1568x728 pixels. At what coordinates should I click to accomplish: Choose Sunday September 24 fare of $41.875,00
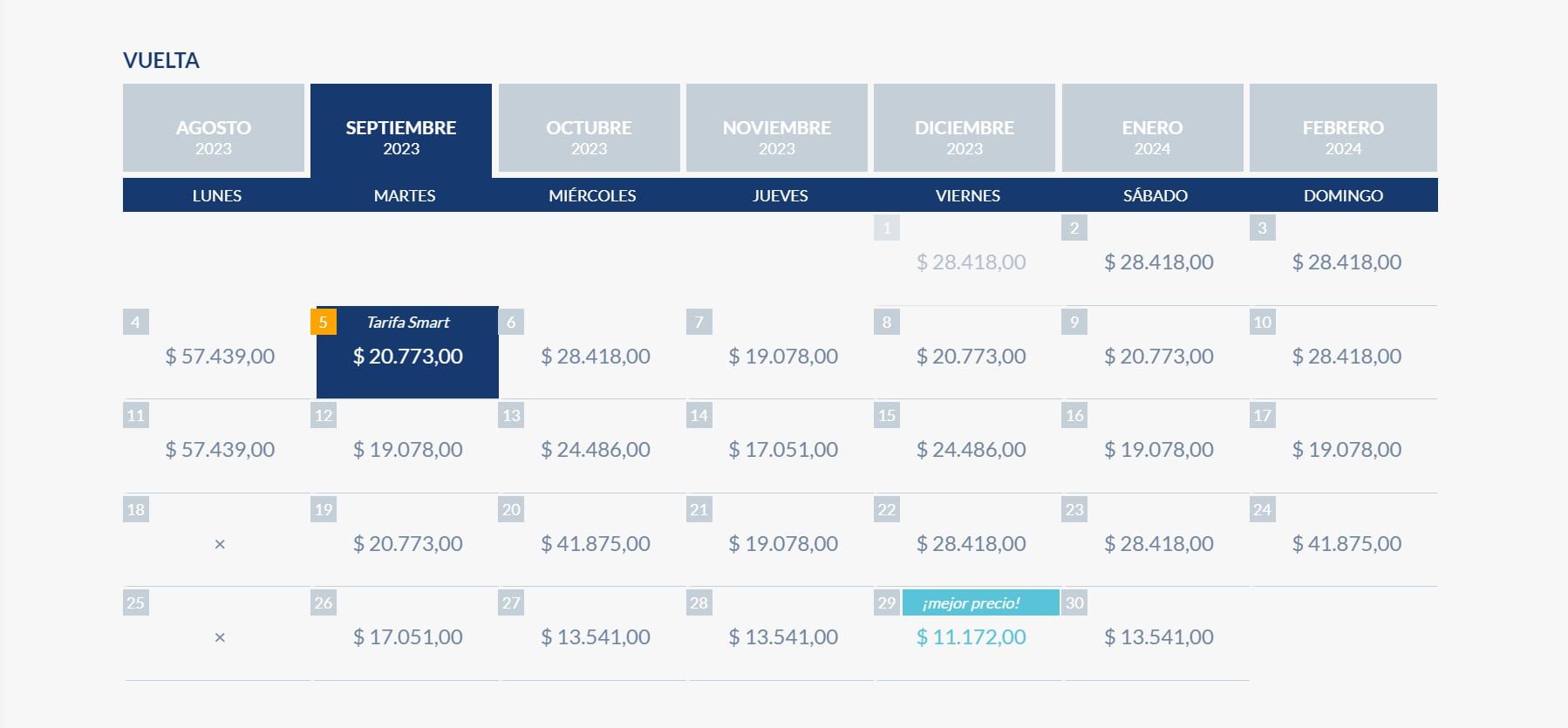click(1346, 543)
